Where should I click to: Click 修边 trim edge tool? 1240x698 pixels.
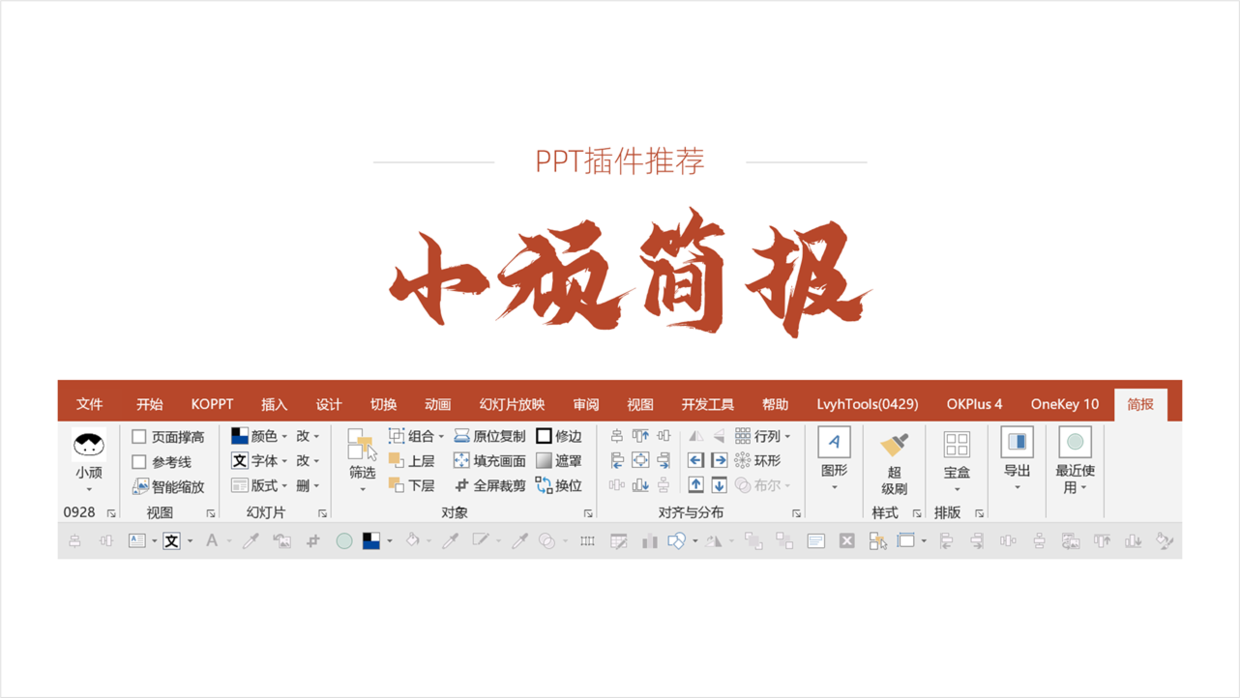[x=559, y=436]
